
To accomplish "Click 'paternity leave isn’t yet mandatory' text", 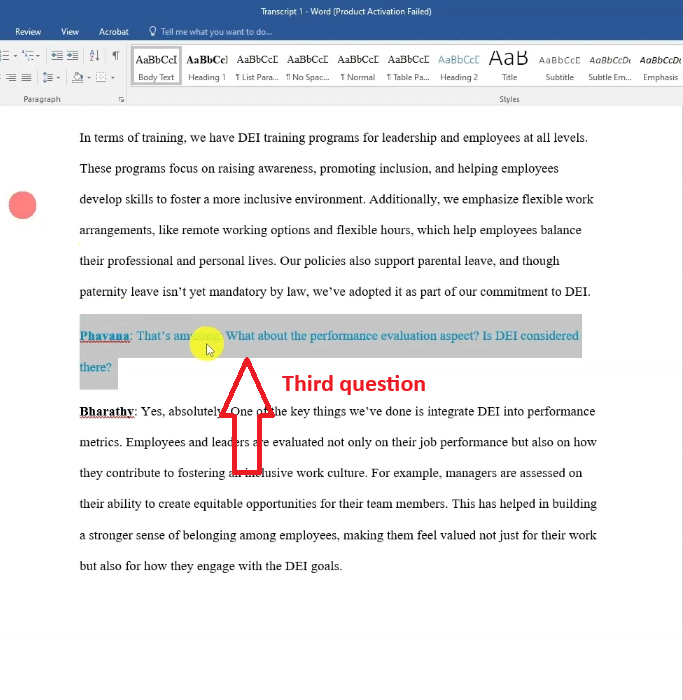I will point(173,292).
